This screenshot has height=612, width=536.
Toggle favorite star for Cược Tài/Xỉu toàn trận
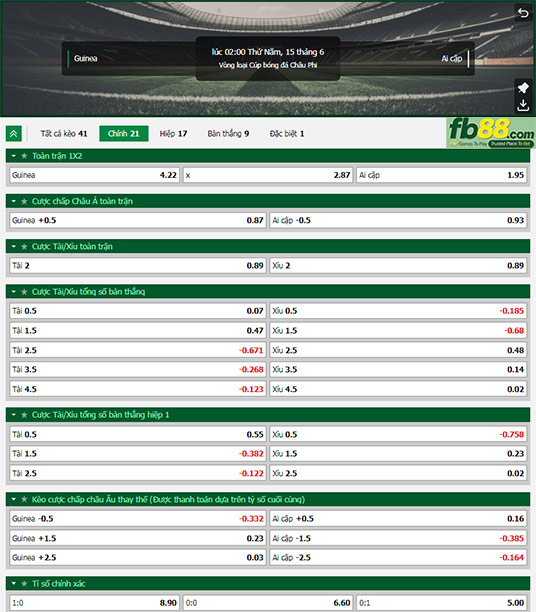coord(24,247)
